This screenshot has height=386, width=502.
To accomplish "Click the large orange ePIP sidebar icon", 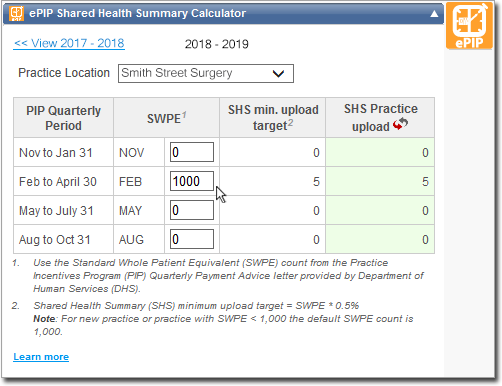I will (469, 26).
